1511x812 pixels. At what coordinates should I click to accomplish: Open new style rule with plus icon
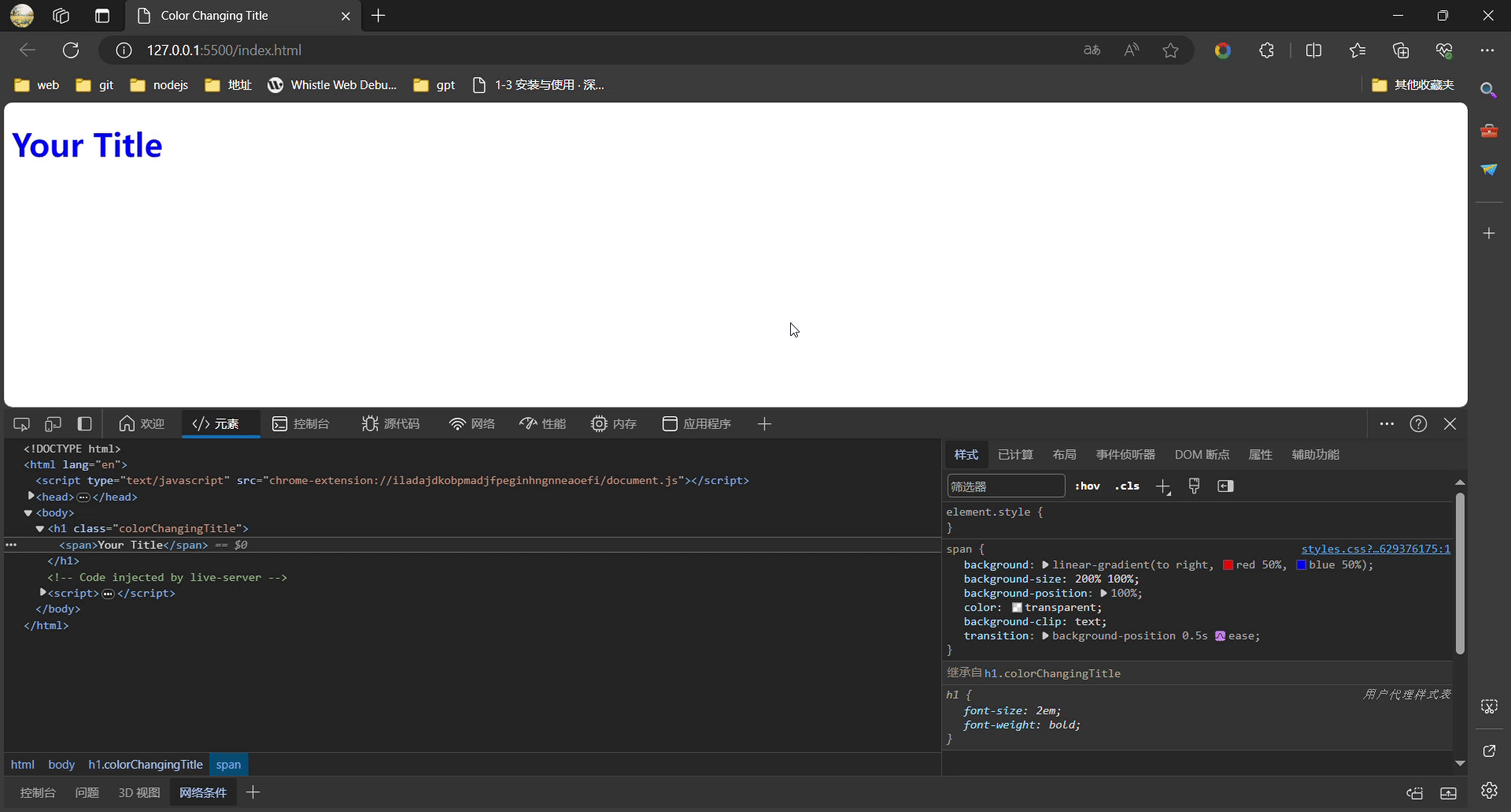pyautogui.click(x=1163, y=486)
